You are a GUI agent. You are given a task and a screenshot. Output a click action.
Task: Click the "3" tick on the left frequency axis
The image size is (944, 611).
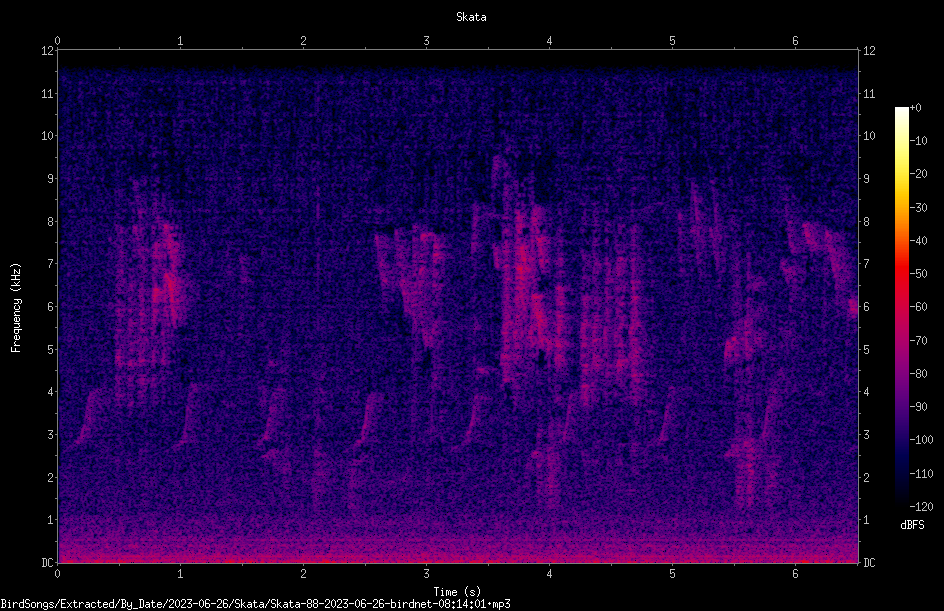[51, 435]
